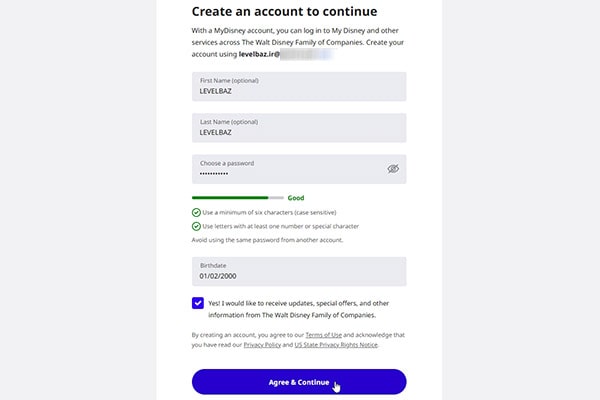This screenshot has width=600, height=400.
Task: Click the First Name (optional) label
Action: pyautogui.click(x=229, y=80)
